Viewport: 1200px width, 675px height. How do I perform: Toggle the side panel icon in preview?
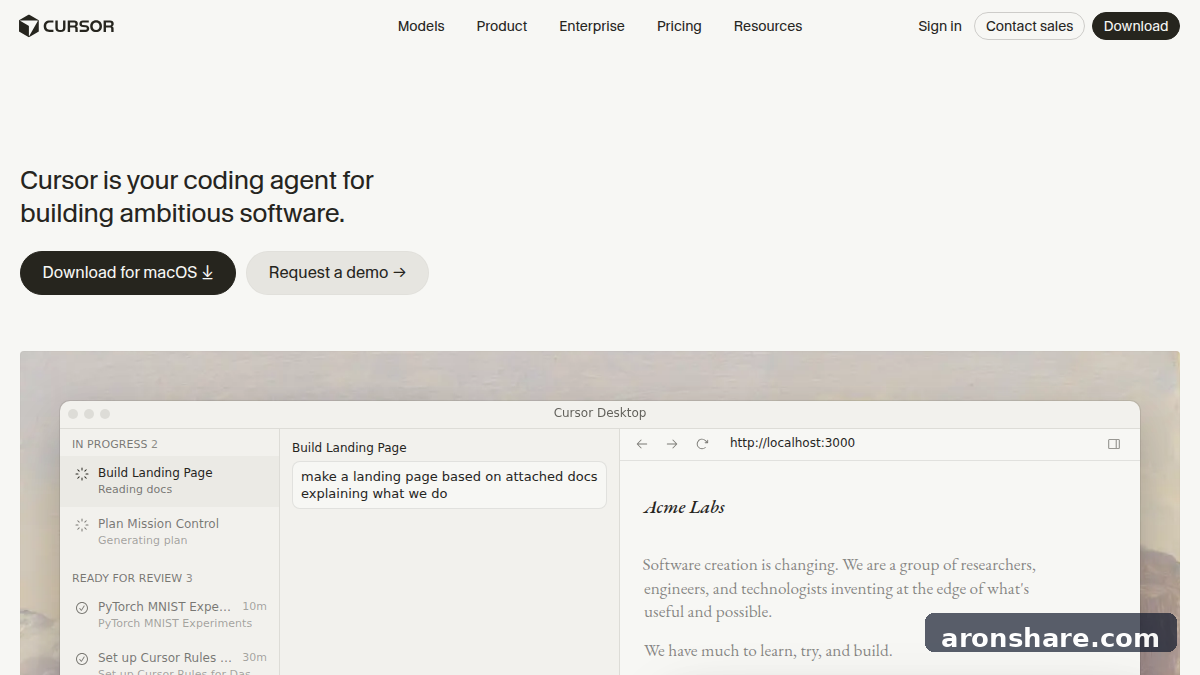click(x=1114, y=444)
